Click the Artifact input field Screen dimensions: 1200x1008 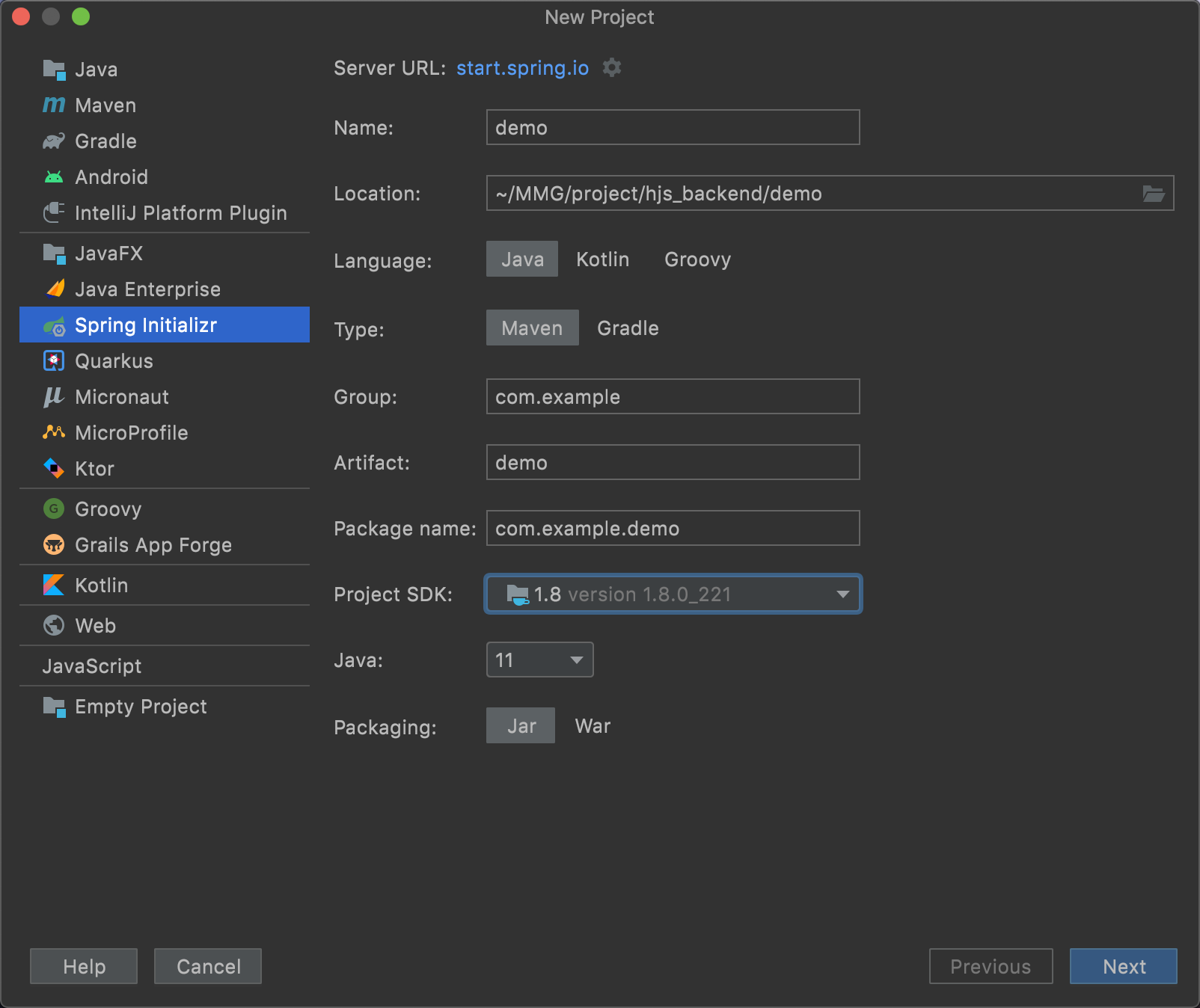[673, 462]
